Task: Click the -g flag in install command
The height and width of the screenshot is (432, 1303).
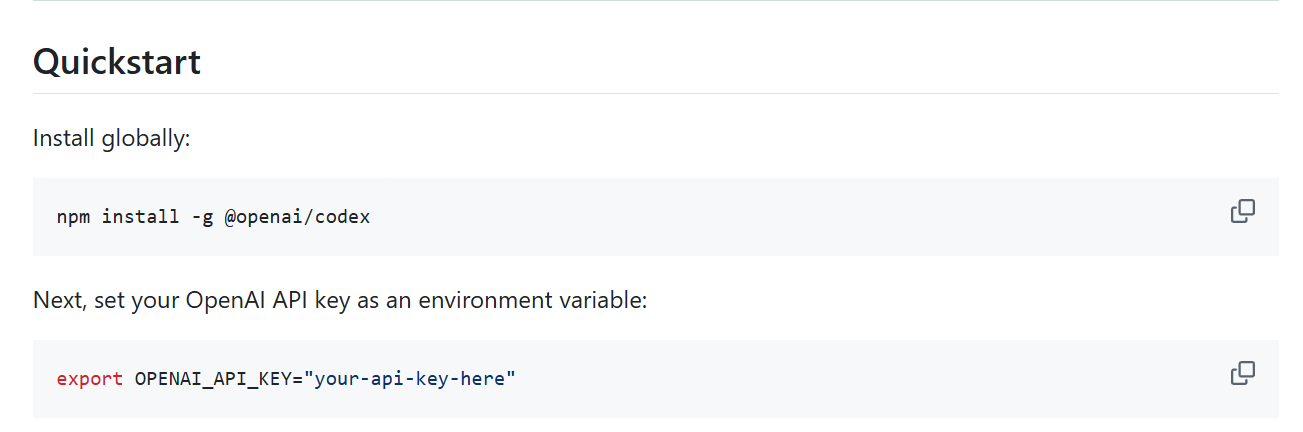Action: pos(202,217)
